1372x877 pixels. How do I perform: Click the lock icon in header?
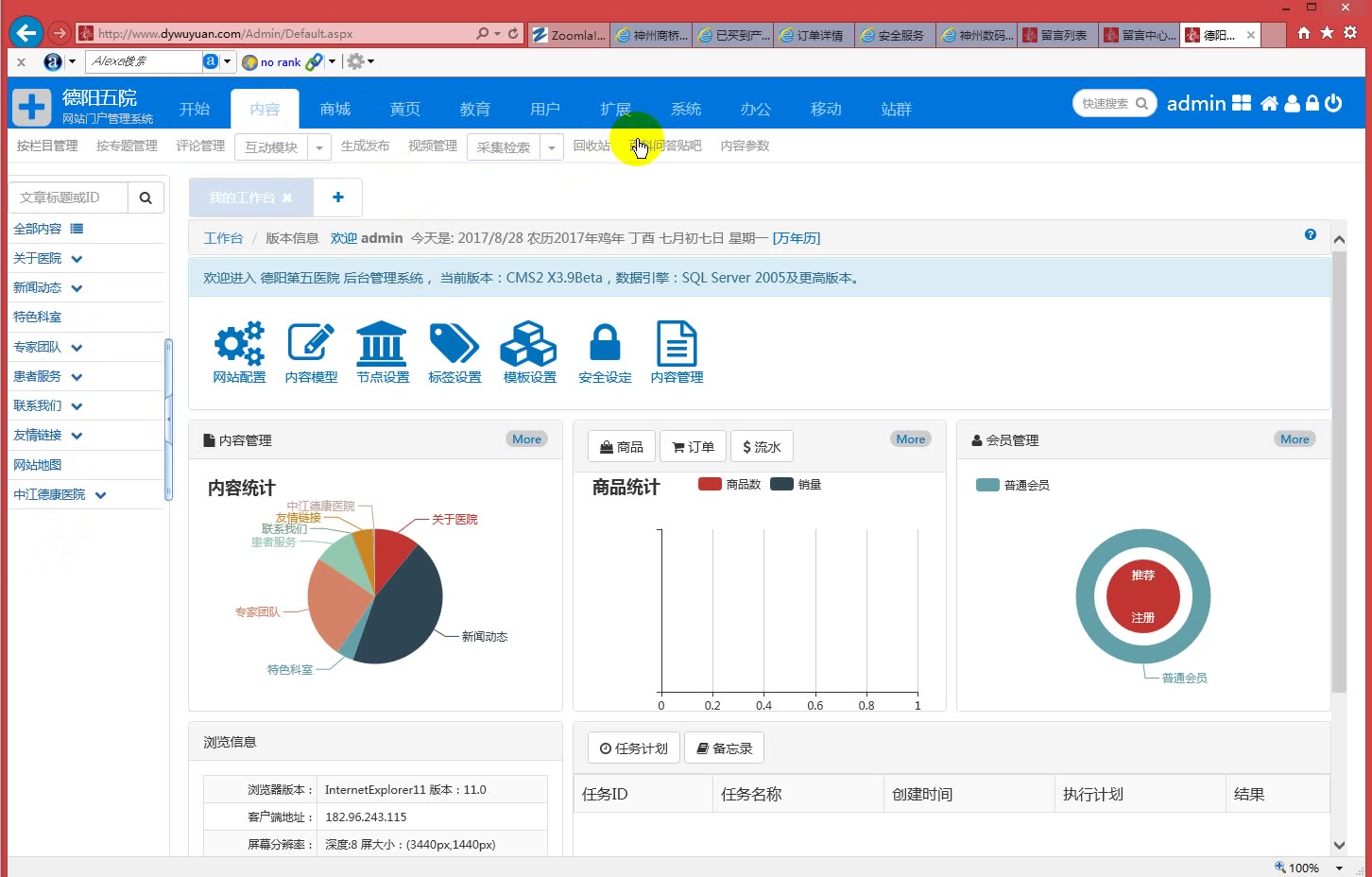[x=1312, y=104]
